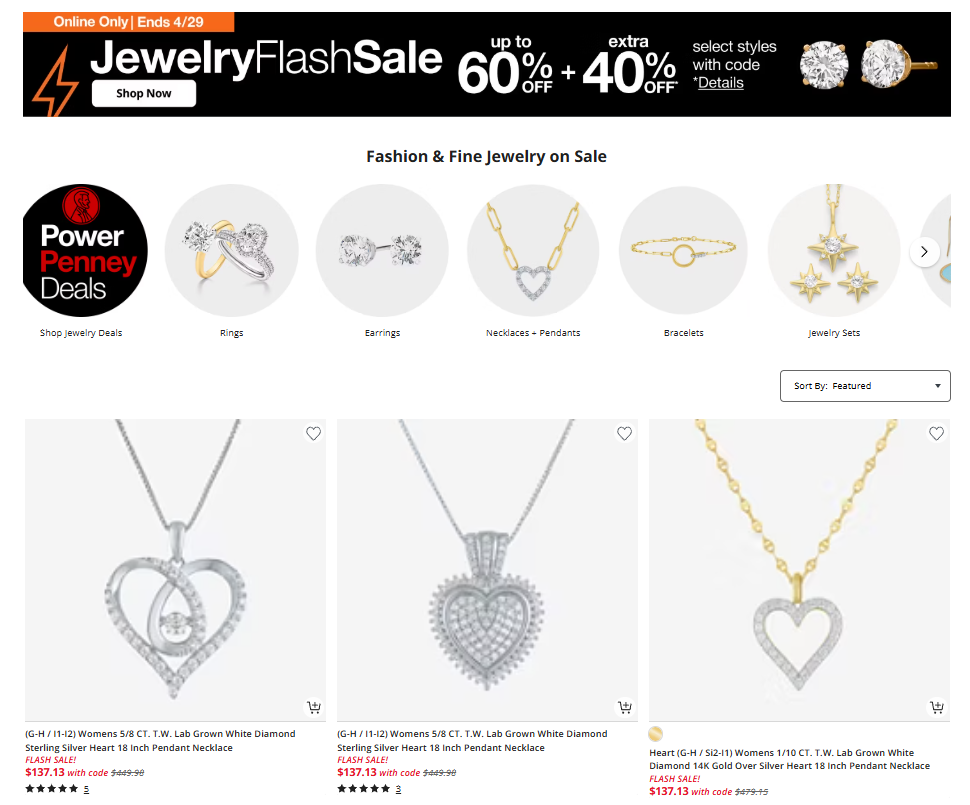Open Power Penney Deals category
970x805 pixels.
(x=85, y=250)
